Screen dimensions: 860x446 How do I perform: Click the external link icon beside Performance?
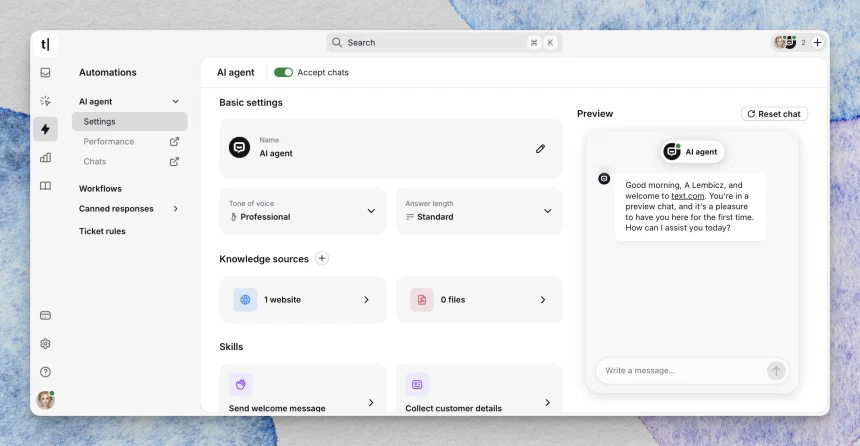[x=174, y=142]
